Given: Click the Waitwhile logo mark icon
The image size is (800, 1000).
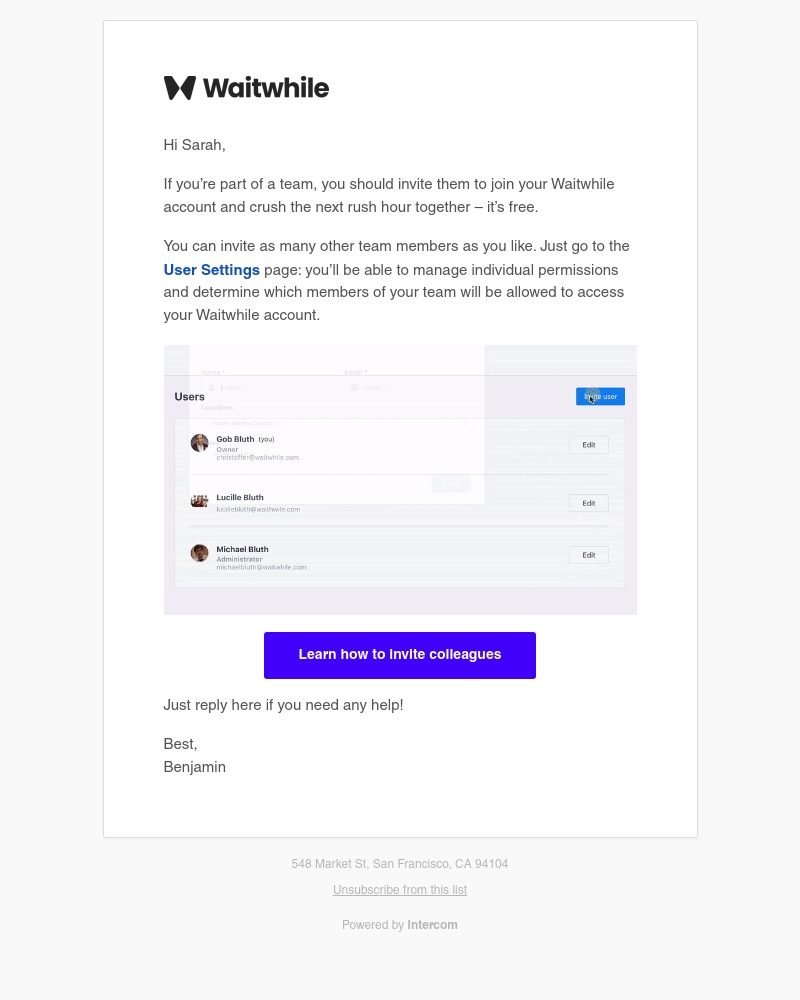Looking at the screenshot, I should (180, 88).
